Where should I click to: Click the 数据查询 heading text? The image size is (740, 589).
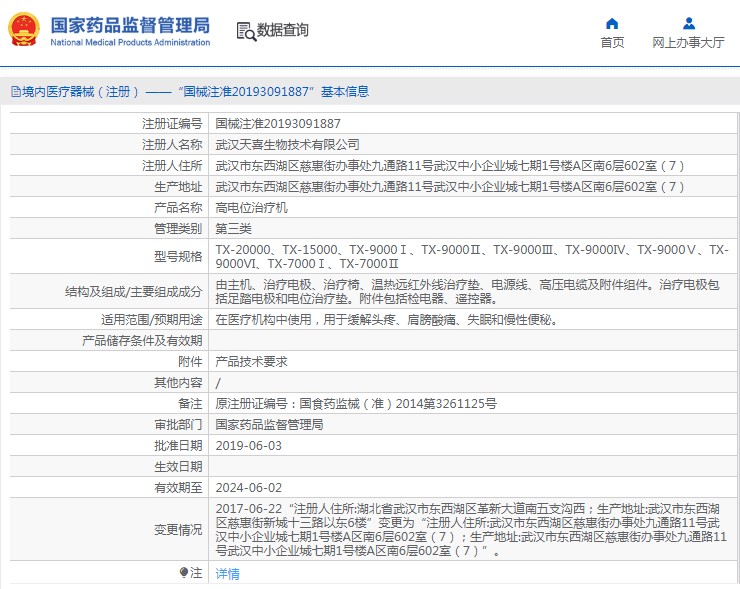pos(283,30)
